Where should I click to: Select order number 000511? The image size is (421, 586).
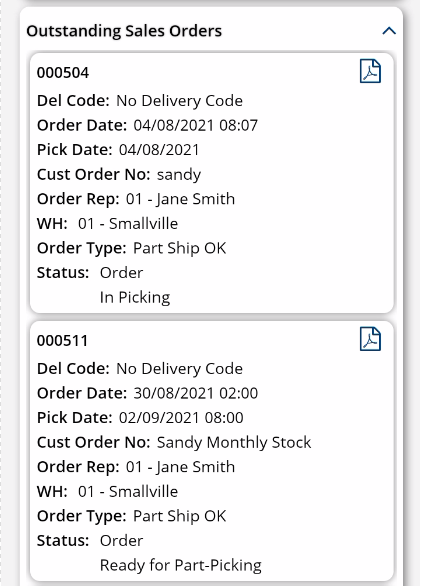(62, 340)
